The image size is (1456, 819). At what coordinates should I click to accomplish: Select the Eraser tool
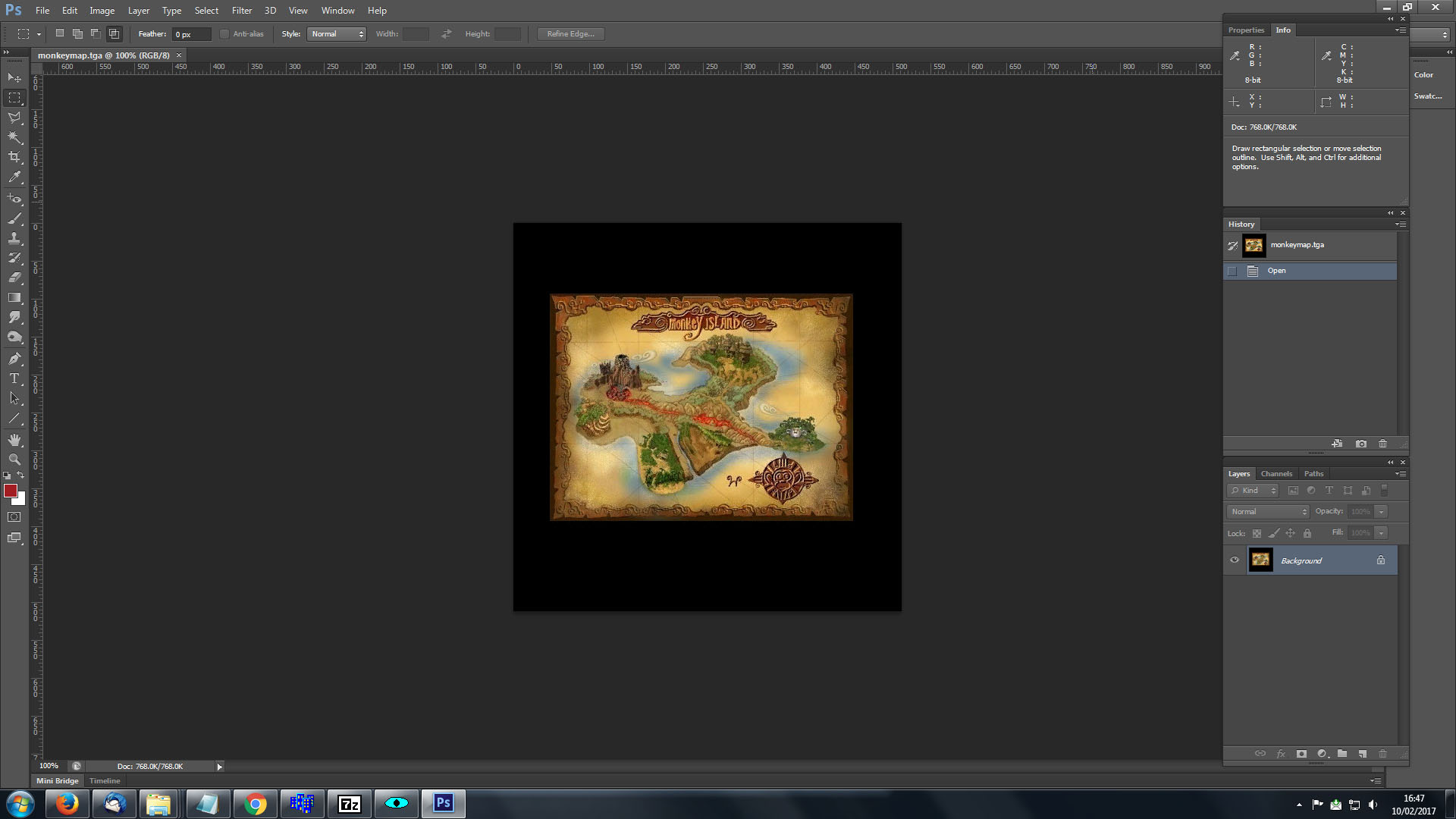point(14,278)
